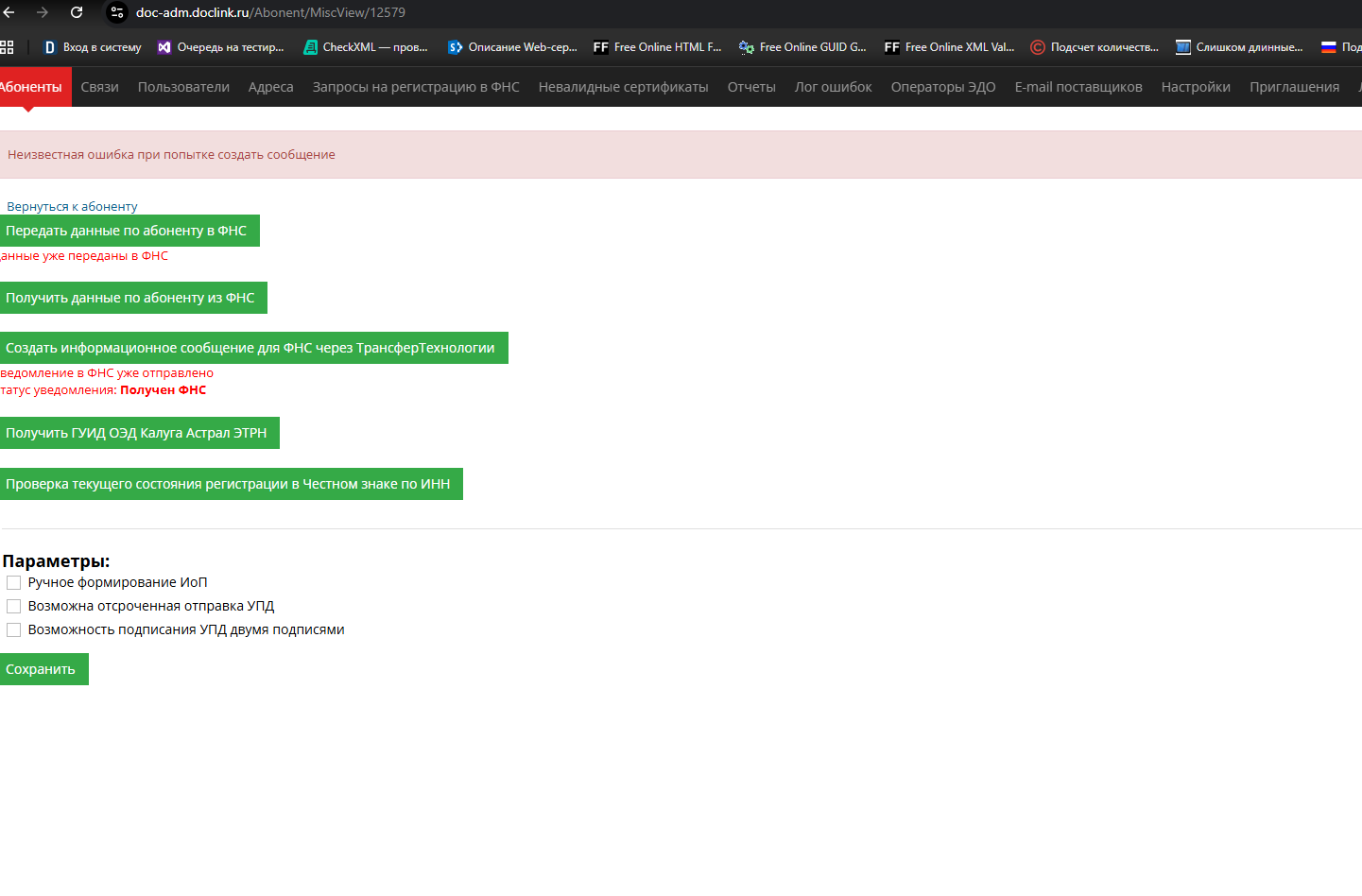
Task: Check 'Возможна отсроченная отправка УПД'
Action: pos(14,606)
